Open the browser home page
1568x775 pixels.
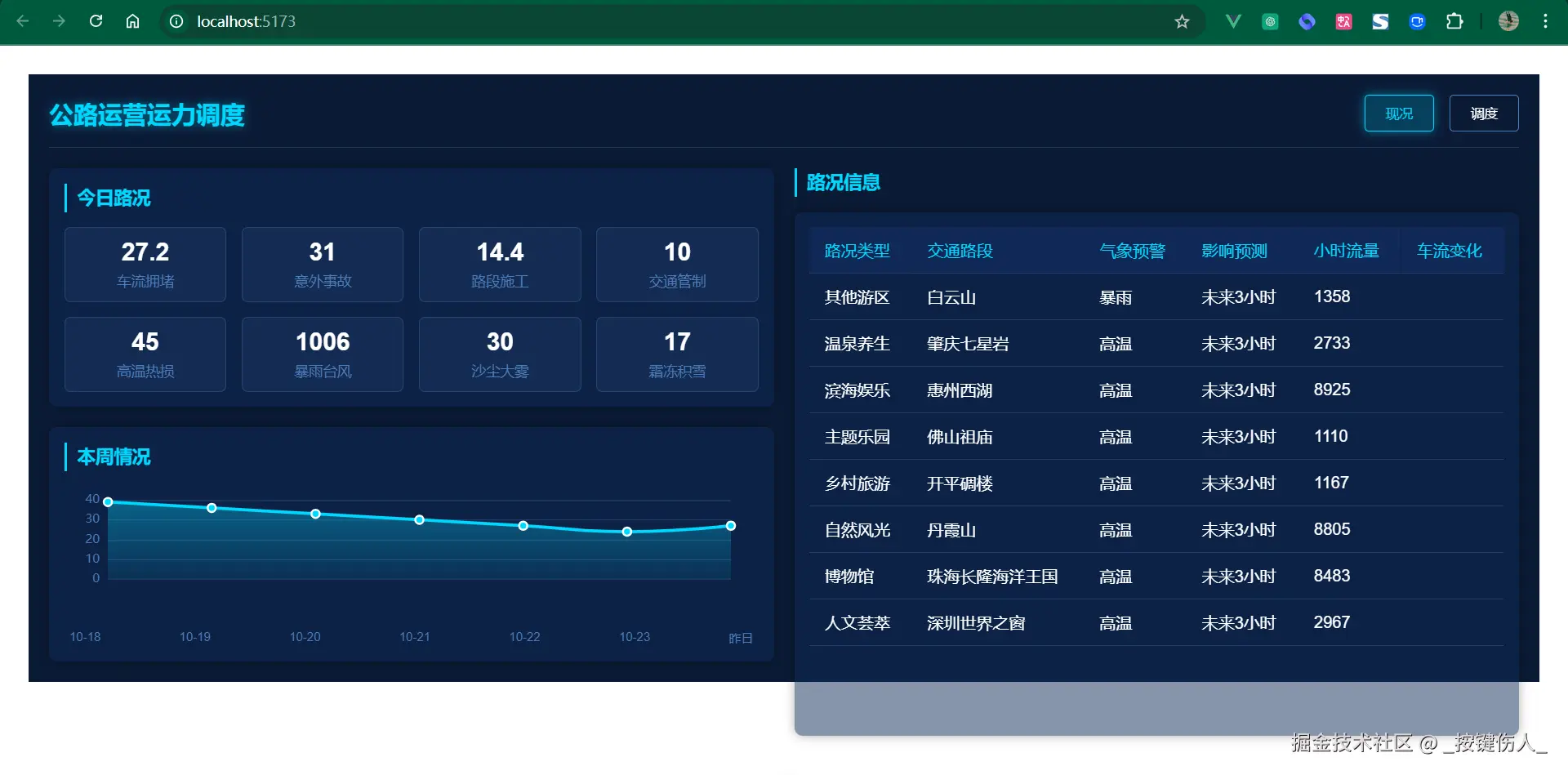(x=132, y=21)
